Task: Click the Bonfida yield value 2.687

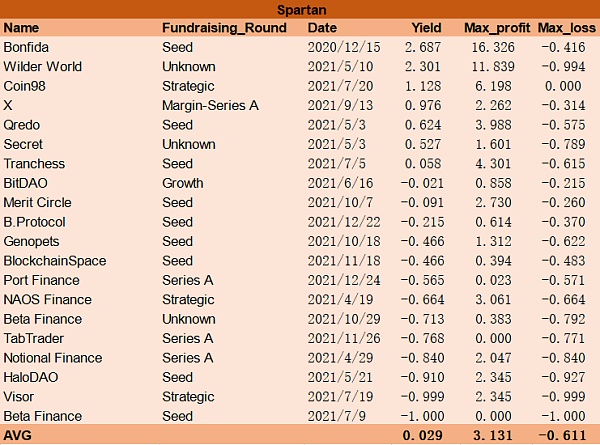Action: point(422,47)
